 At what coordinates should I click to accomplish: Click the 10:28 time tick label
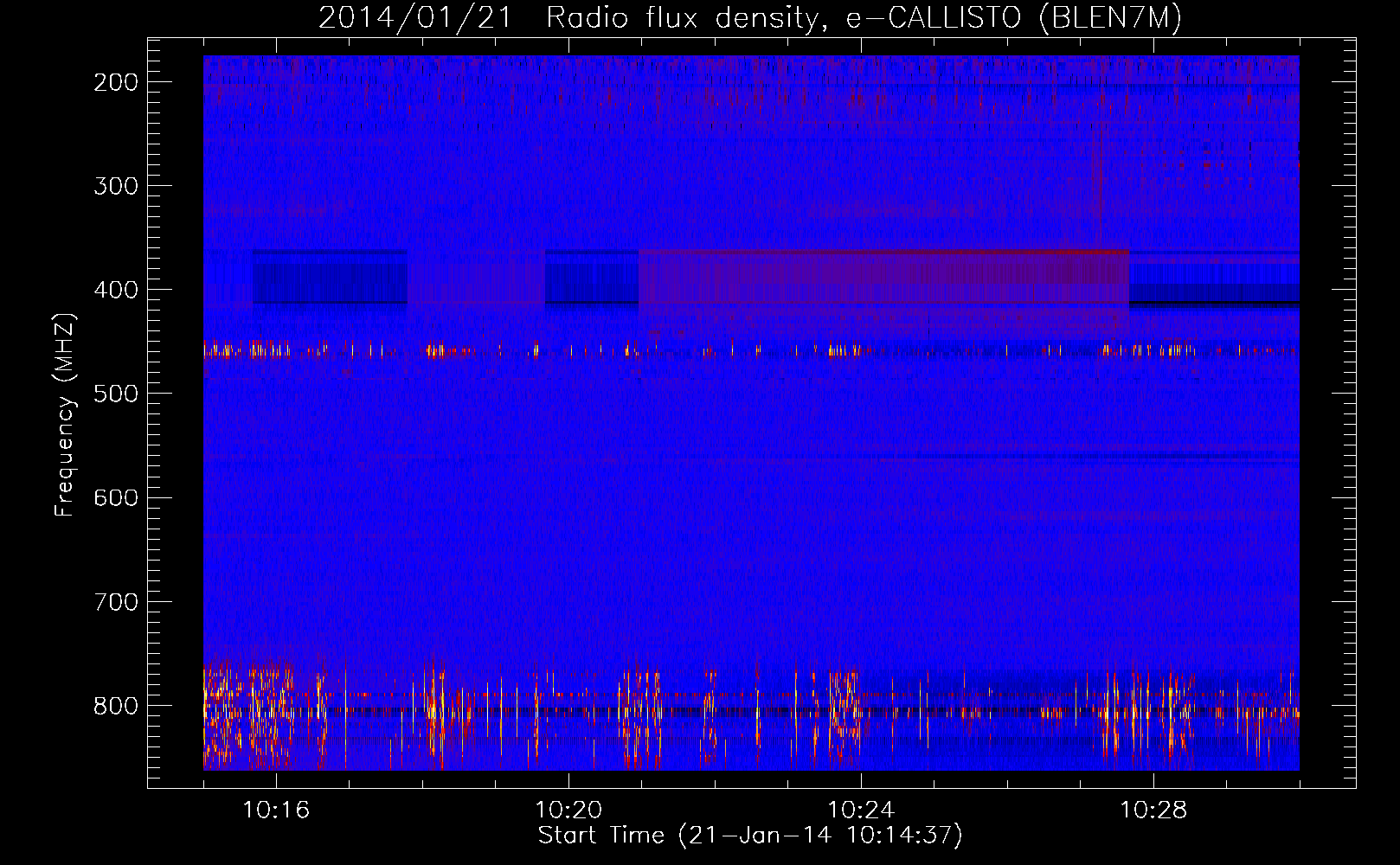[x=1153, y=810]
